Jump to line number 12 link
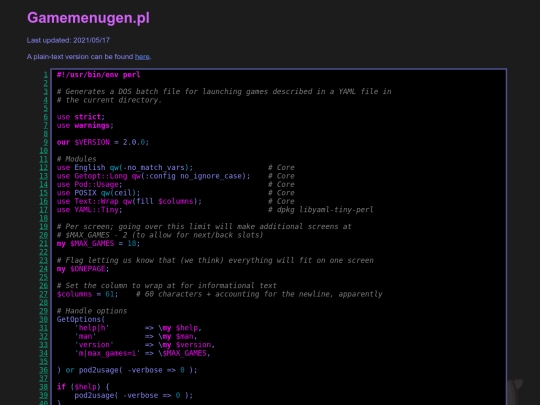The image size is (540, 405). [43, 168]
